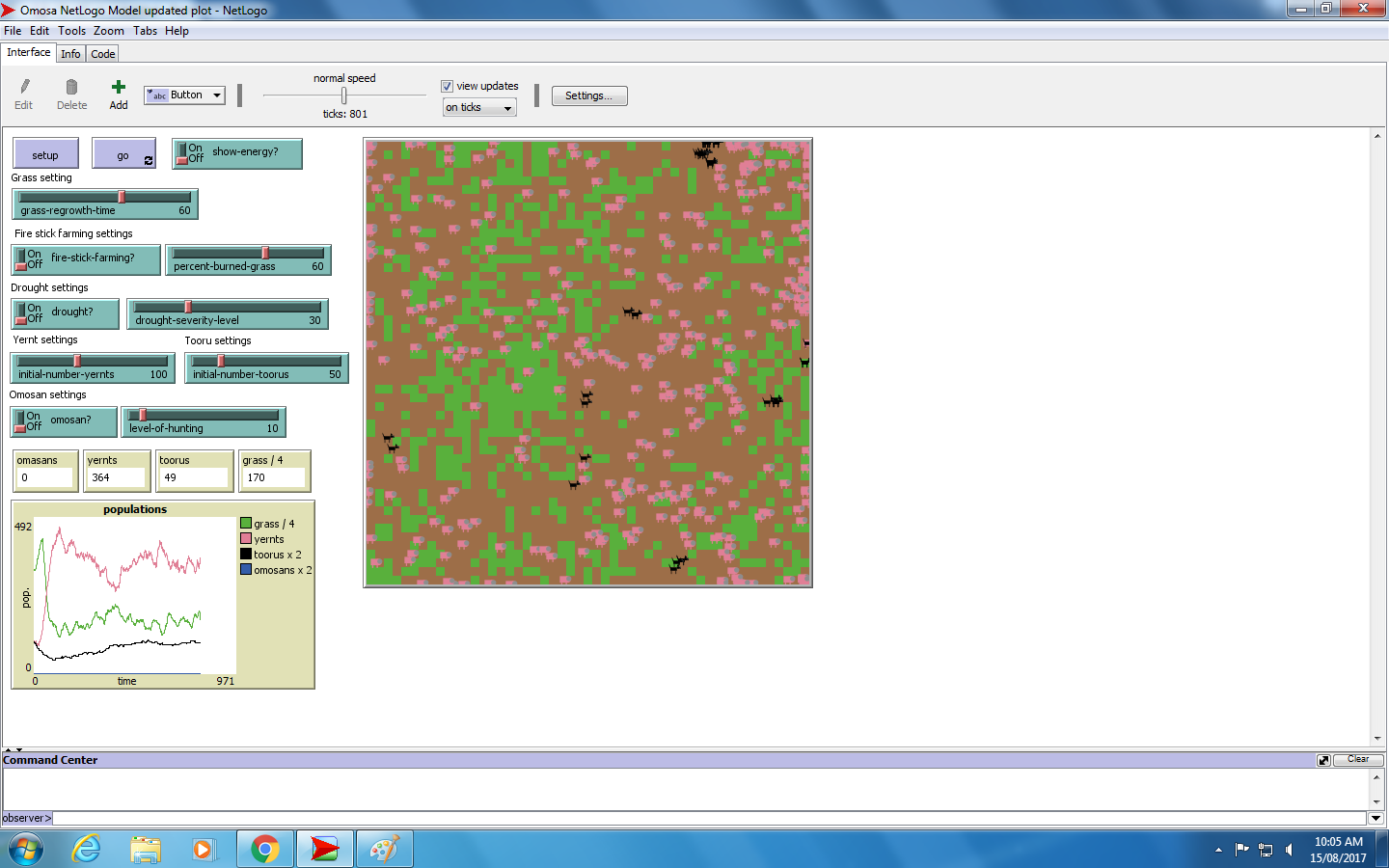
Task: Click the grass / 4 legend color
Action: click(246, 524)
